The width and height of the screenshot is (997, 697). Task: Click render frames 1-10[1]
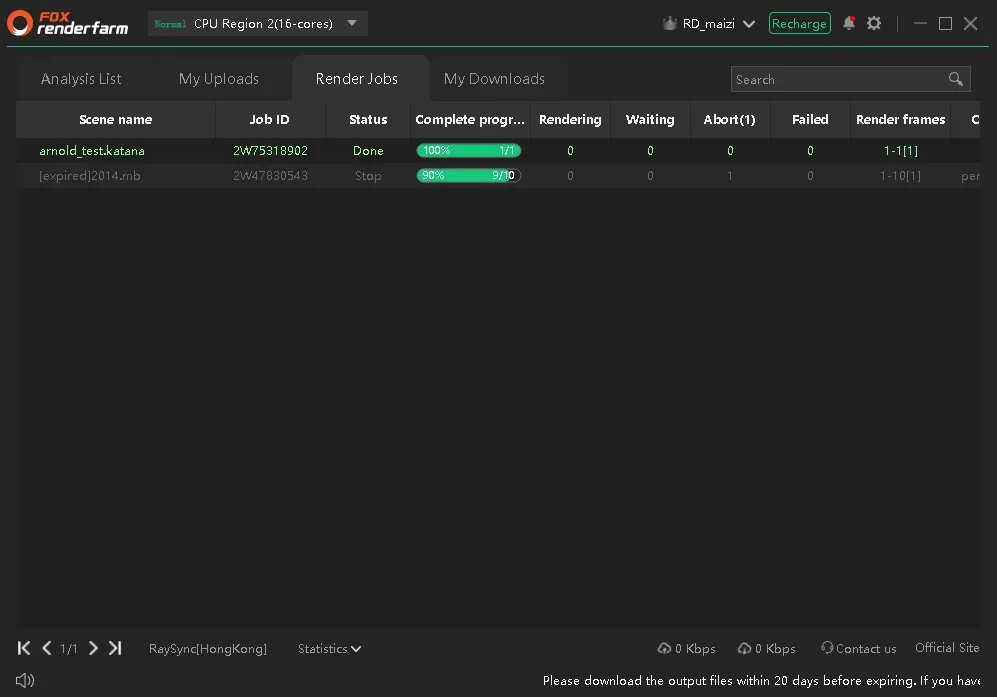900,176
